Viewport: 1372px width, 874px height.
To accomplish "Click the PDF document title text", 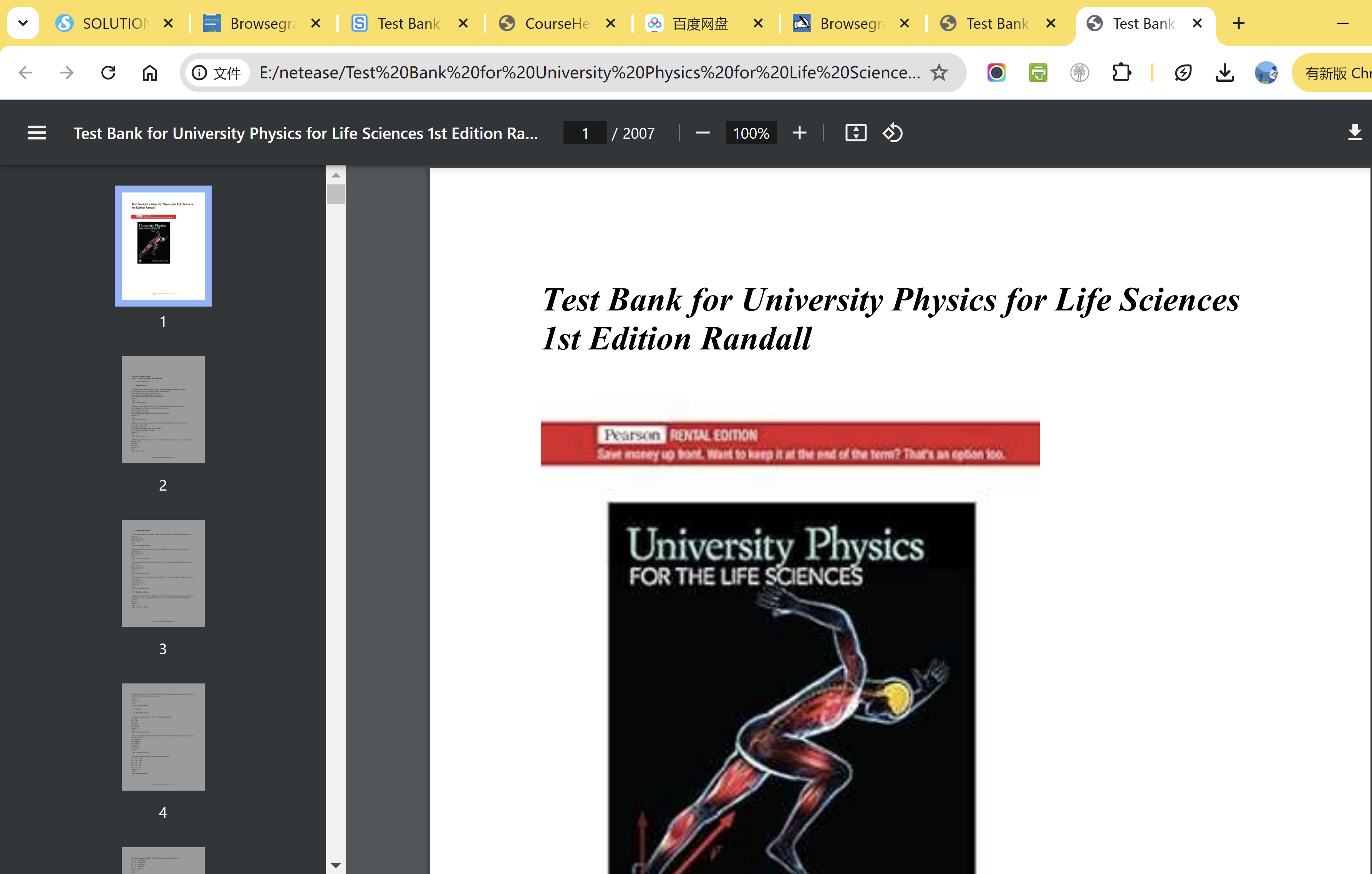I will [305, 133].
